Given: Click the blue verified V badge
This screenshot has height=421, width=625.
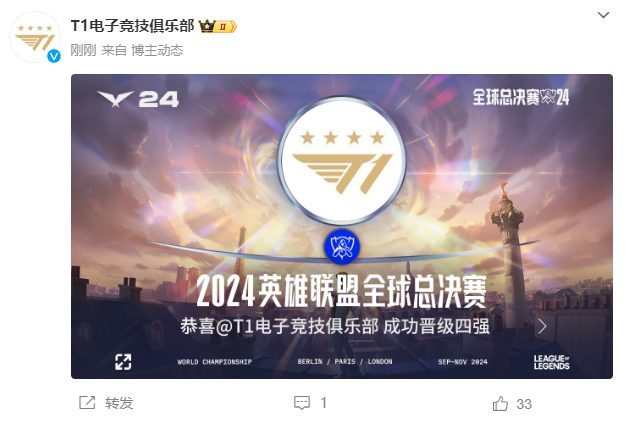Looking at the screenshot, I should coord(54,56).
